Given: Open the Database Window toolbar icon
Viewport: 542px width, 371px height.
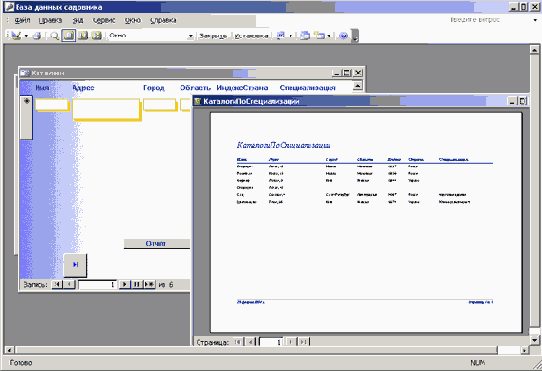Looking at the screenshot, I should [305, 36].
